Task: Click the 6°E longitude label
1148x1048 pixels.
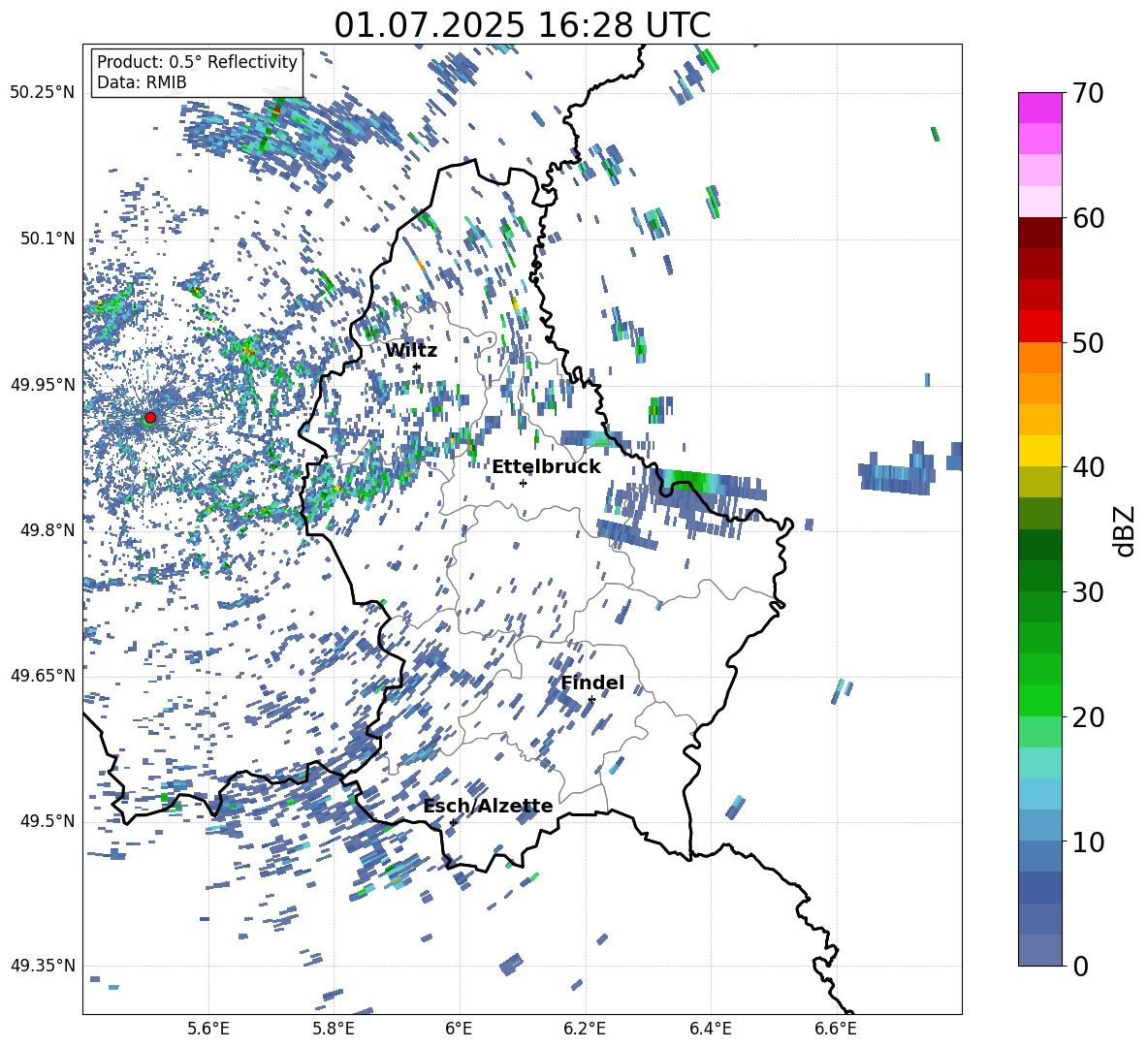Action: 459,1029
